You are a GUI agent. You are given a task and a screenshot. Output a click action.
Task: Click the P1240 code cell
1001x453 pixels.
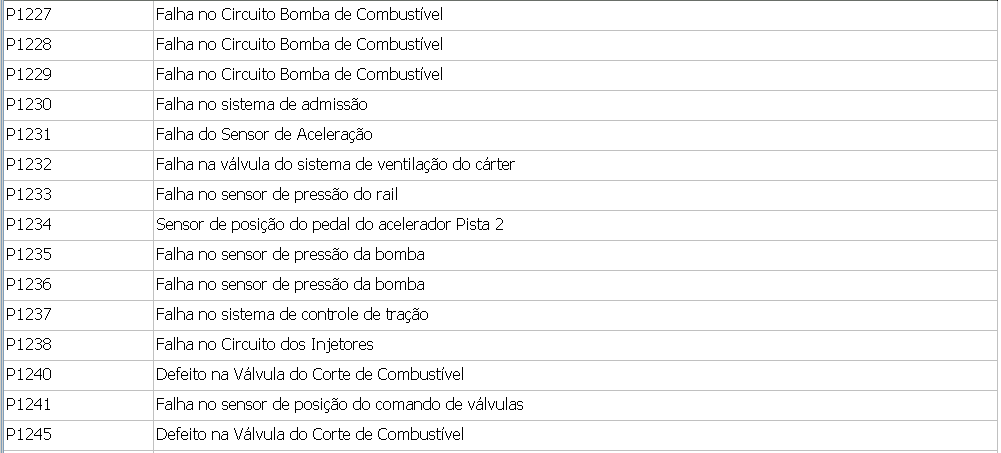pos(29,375)
